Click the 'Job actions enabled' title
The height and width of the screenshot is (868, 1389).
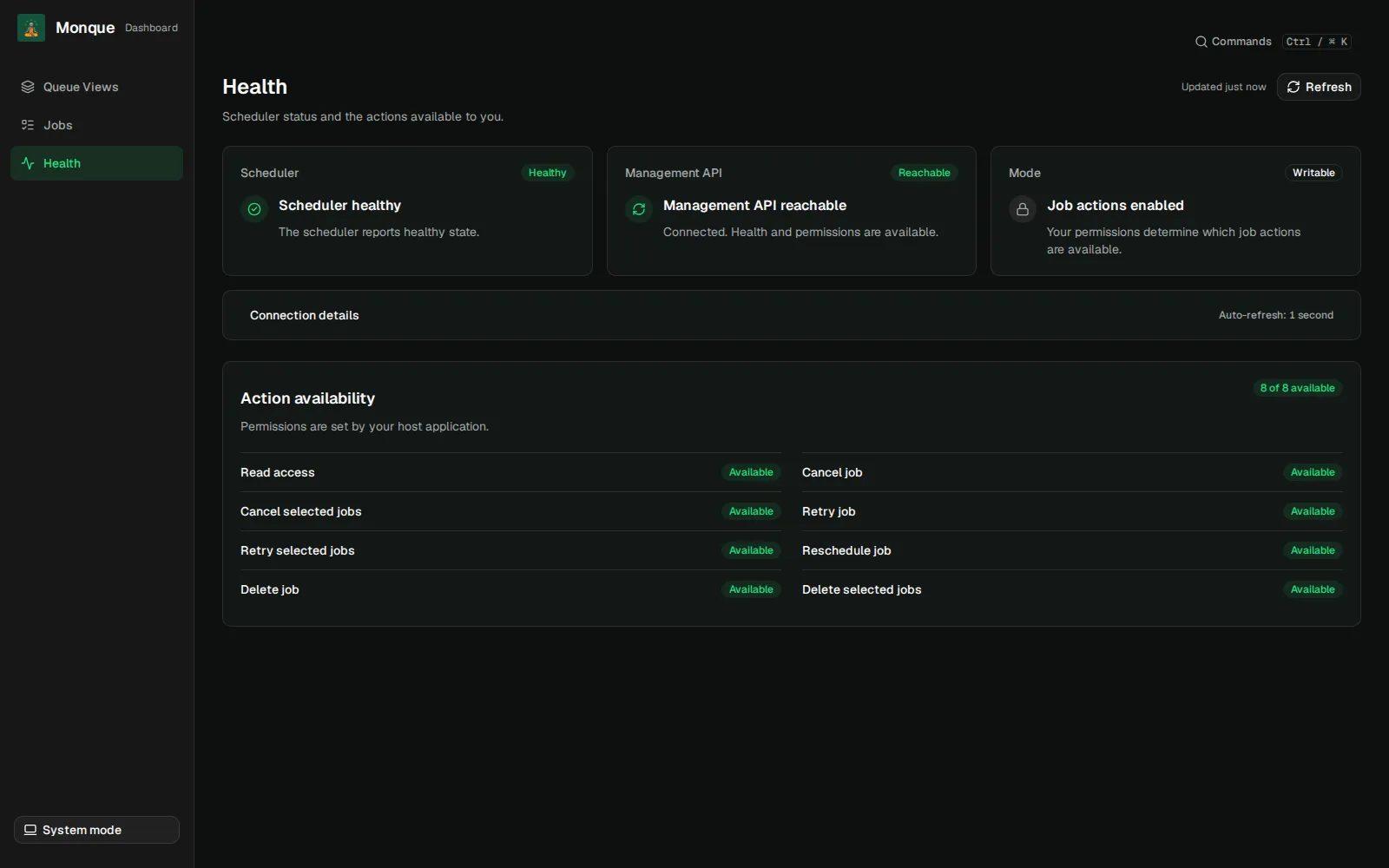tap(1116, 206)
